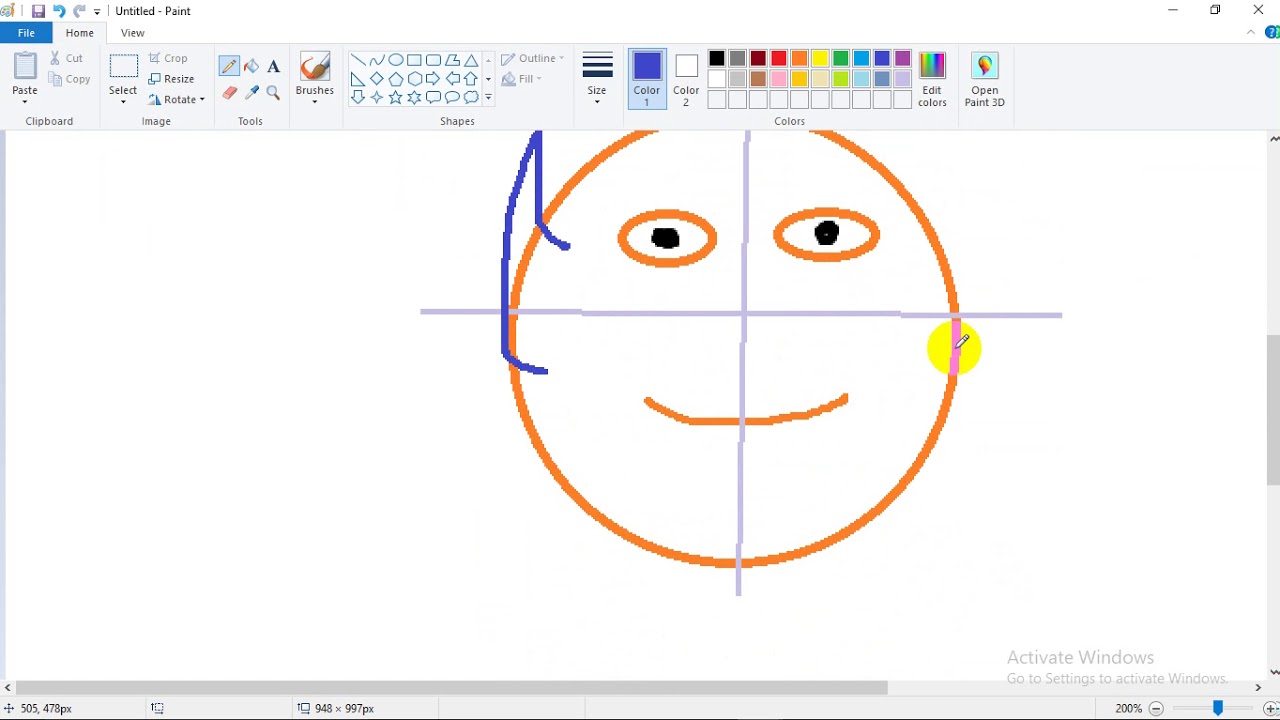
Task: Open the shape Fill dropdown
Action: click(x=522, y=79)
